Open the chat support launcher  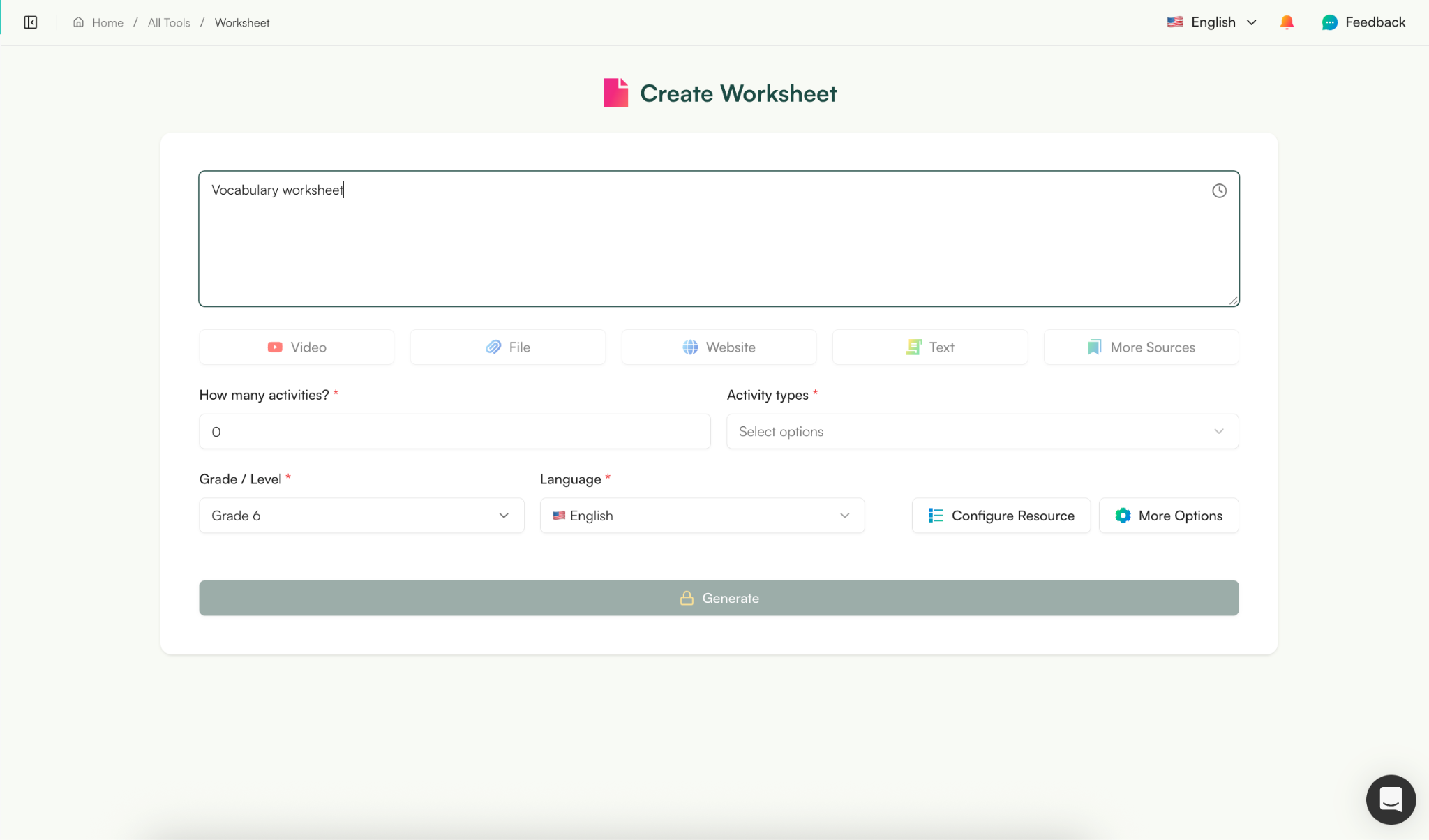click(1390, 800)
